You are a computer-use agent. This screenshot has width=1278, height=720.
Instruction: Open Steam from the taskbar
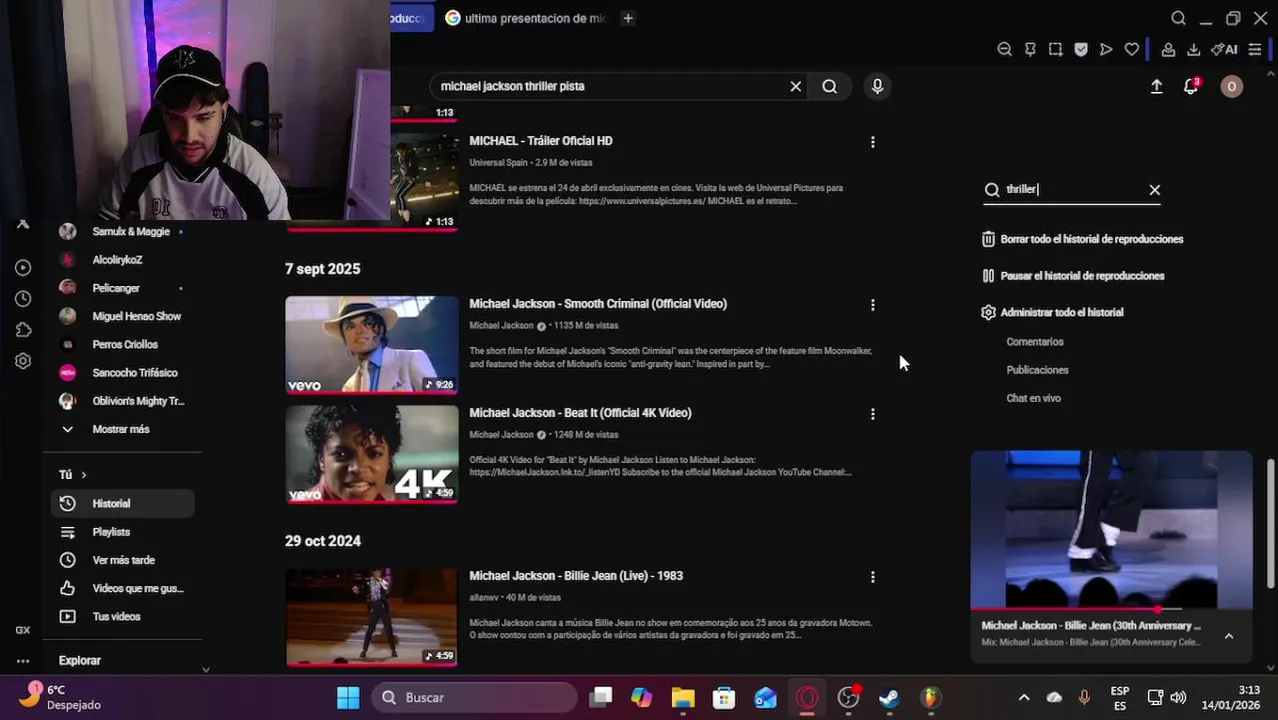[889, 698]
